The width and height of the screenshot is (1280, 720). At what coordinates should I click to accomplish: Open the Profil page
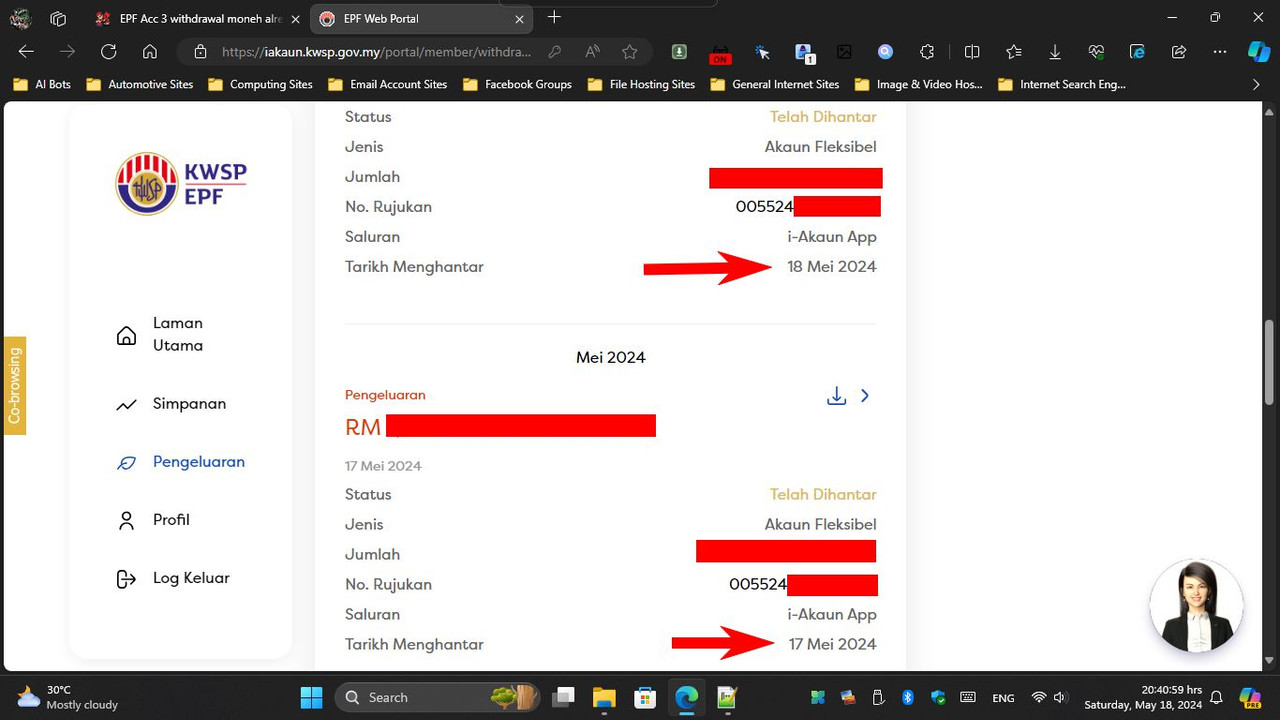coord(153,520)
